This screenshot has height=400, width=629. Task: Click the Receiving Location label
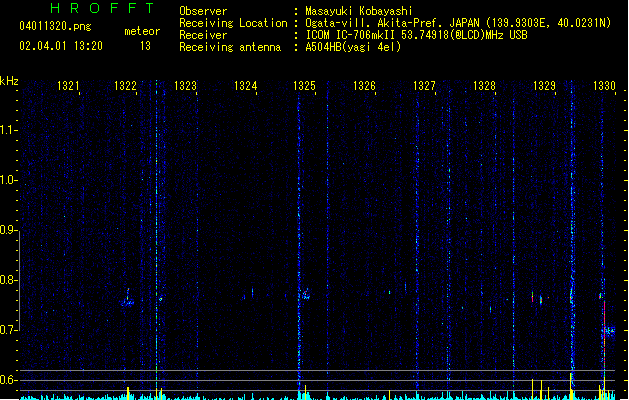(233, 23)
